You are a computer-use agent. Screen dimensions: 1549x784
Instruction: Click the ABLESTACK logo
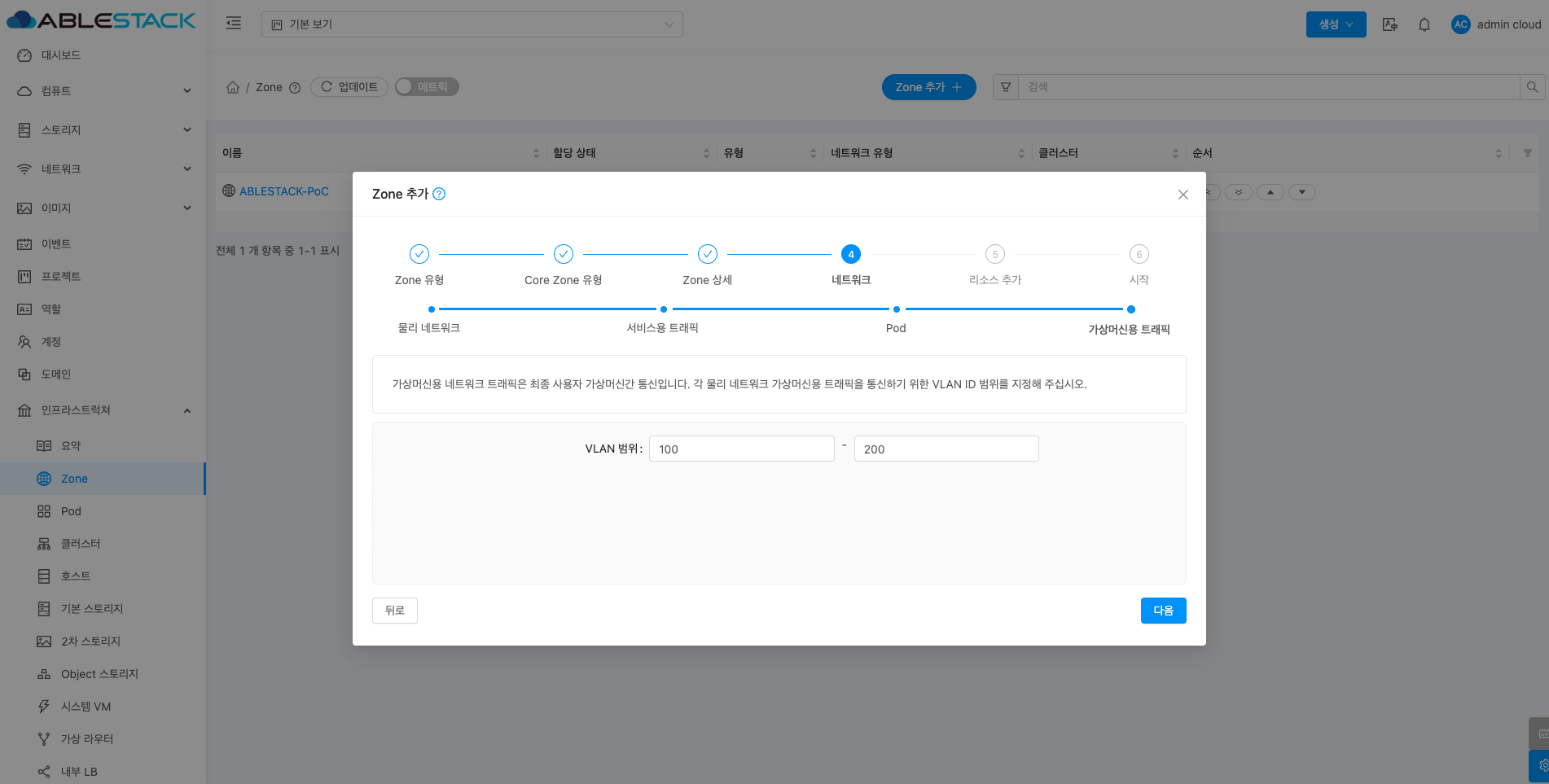pyautogui.click(x=101, y=20)
